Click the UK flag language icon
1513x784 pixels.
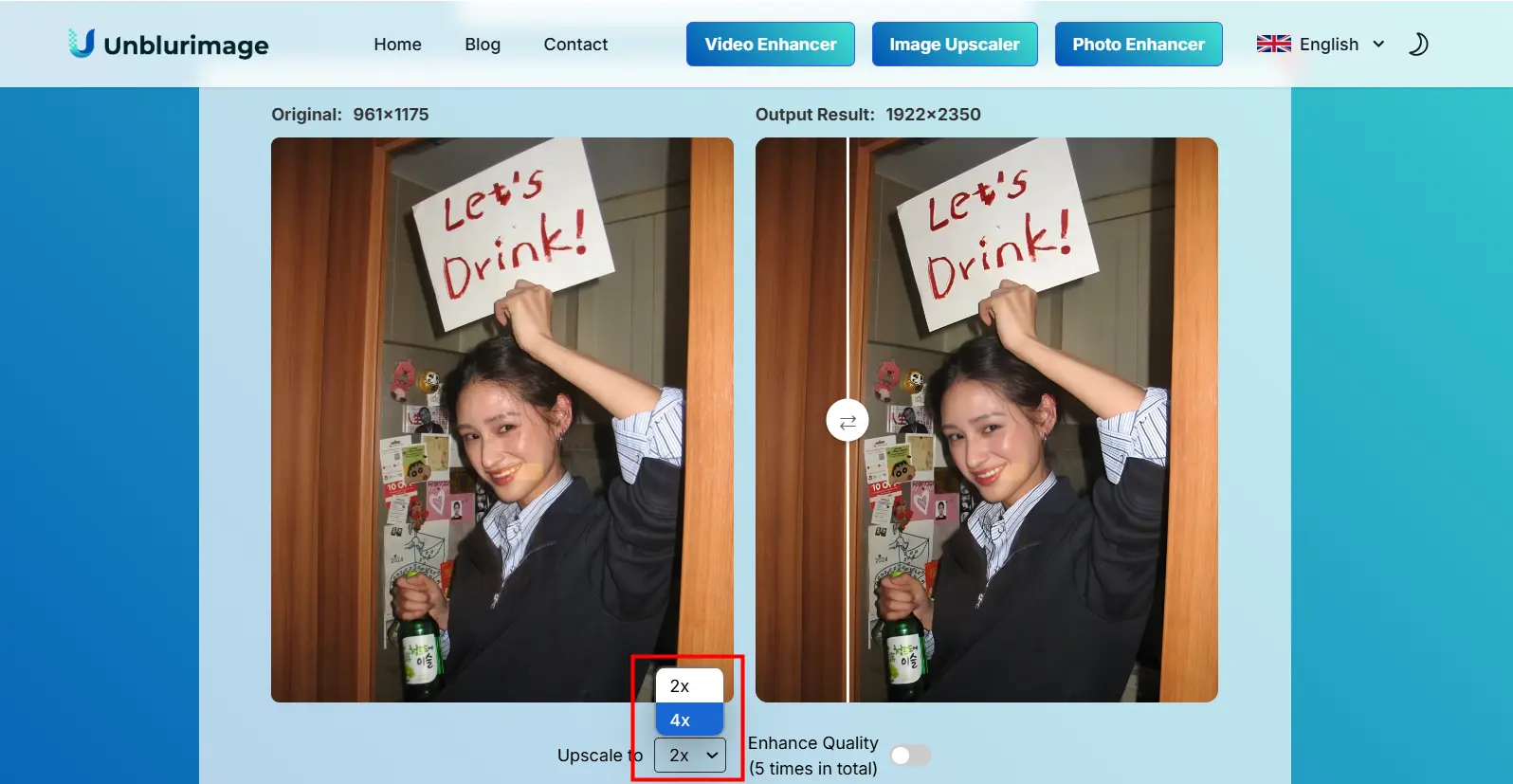[x=1273, y=45]
